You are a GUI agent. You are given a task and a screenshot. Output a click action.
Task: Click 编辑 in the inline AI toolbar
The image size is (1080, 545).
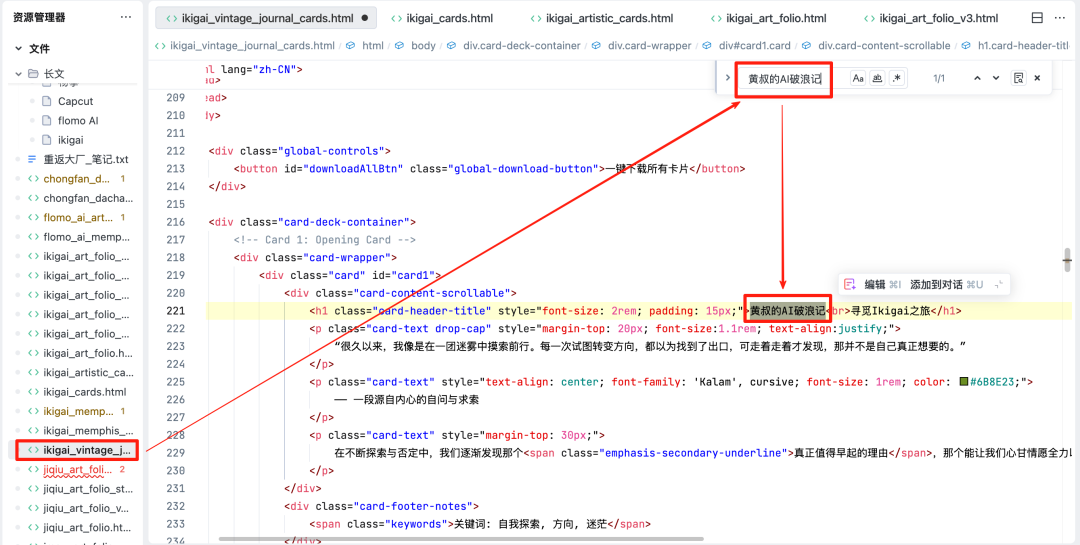874,284
